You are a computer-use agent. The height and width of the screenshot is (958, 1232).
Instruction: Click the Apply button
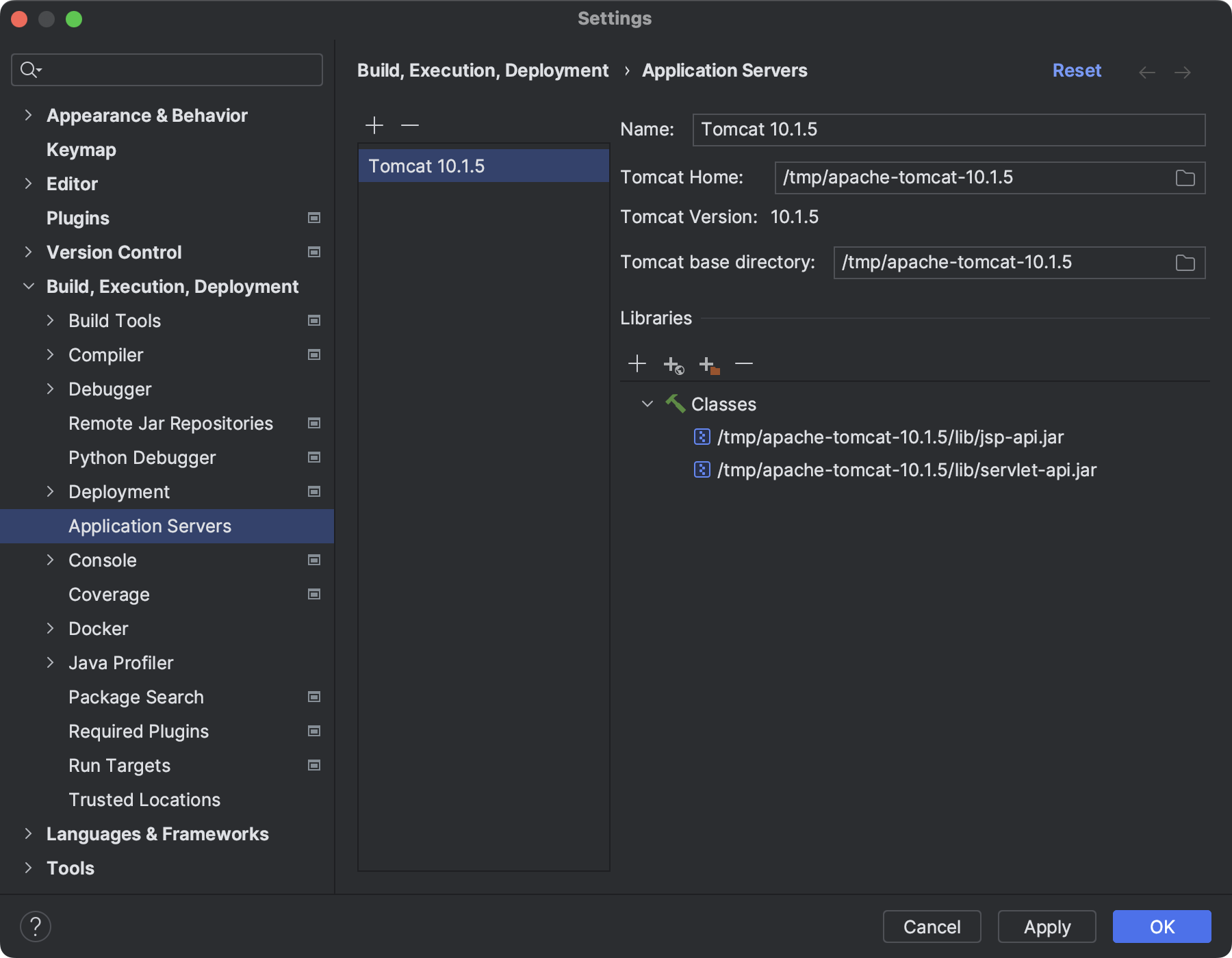(1047, 927)
